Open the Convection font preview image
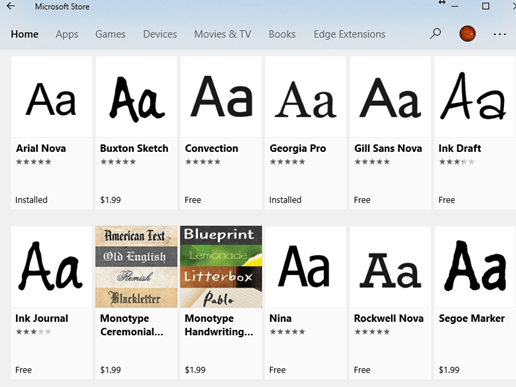The height and width of the screenshot is (387, 516). [x=221, y=97]
